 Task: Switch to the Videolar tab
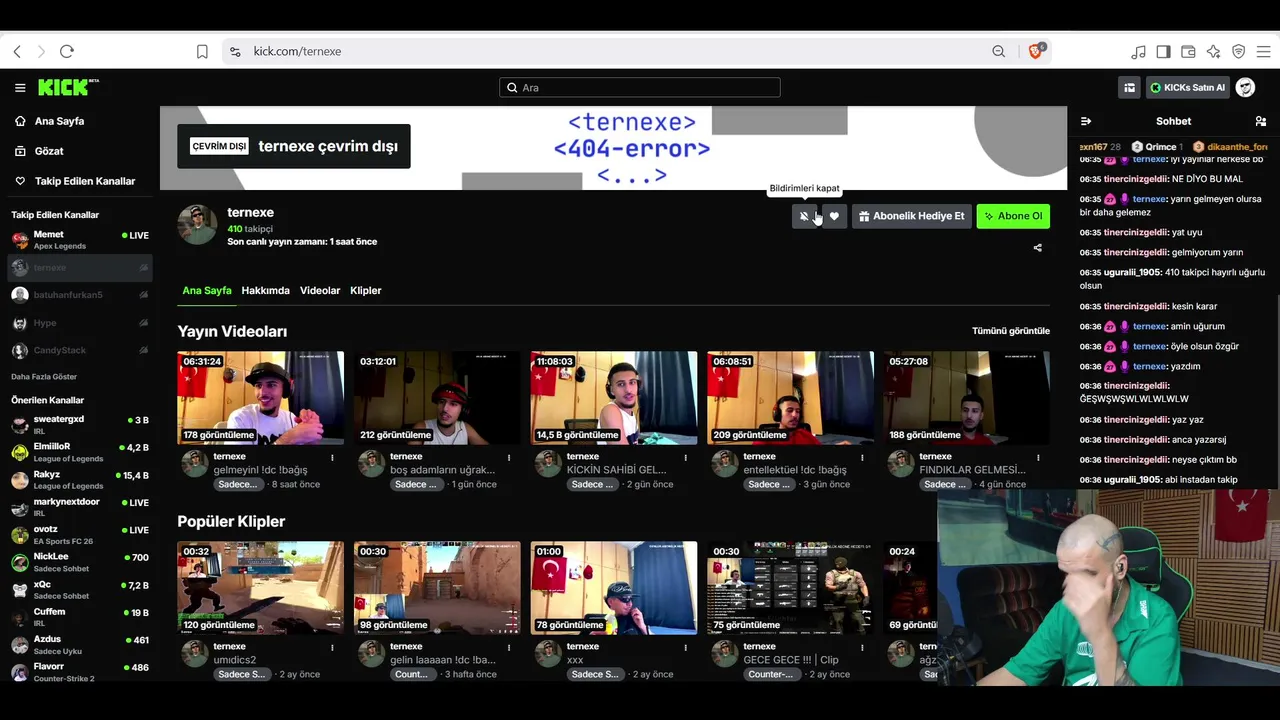coord(320,291)
